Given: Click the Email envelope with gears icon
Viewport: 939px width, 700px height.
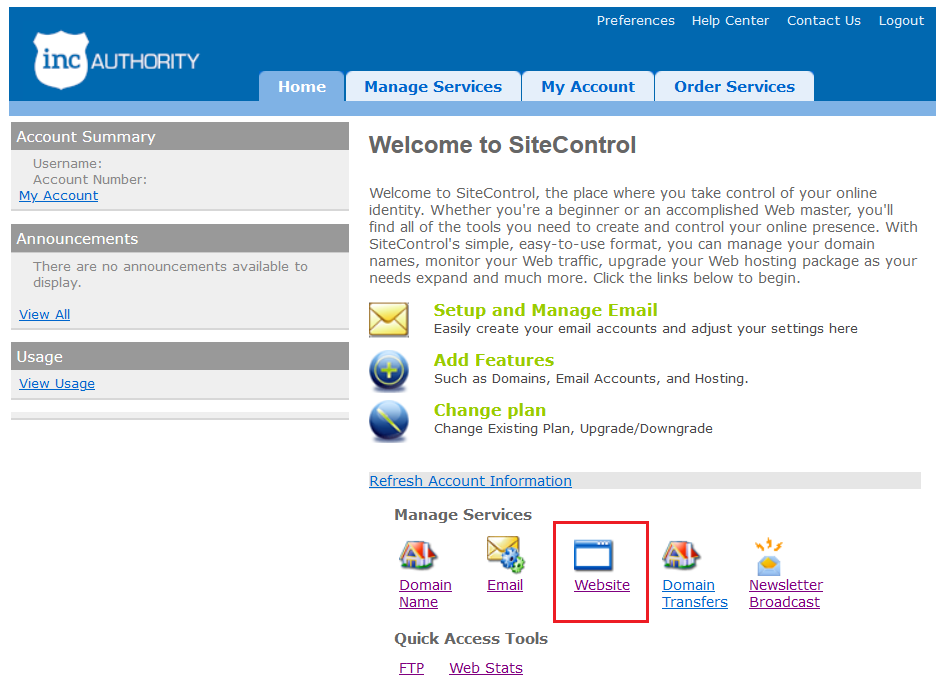Looking at the screenshot, I should coord(506,554).
